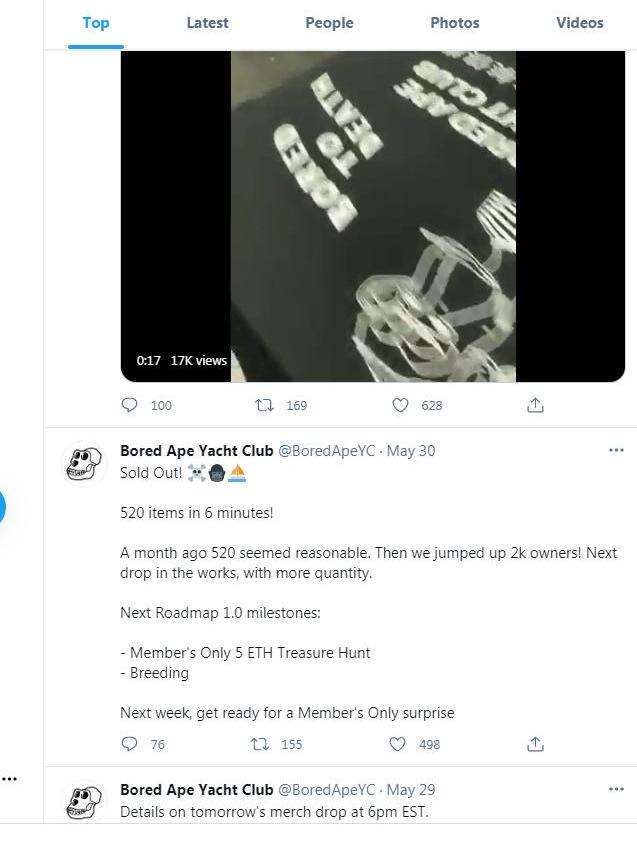Switch to the Latest tab
The image size is (637, 842).
click(x=207, y=23)
